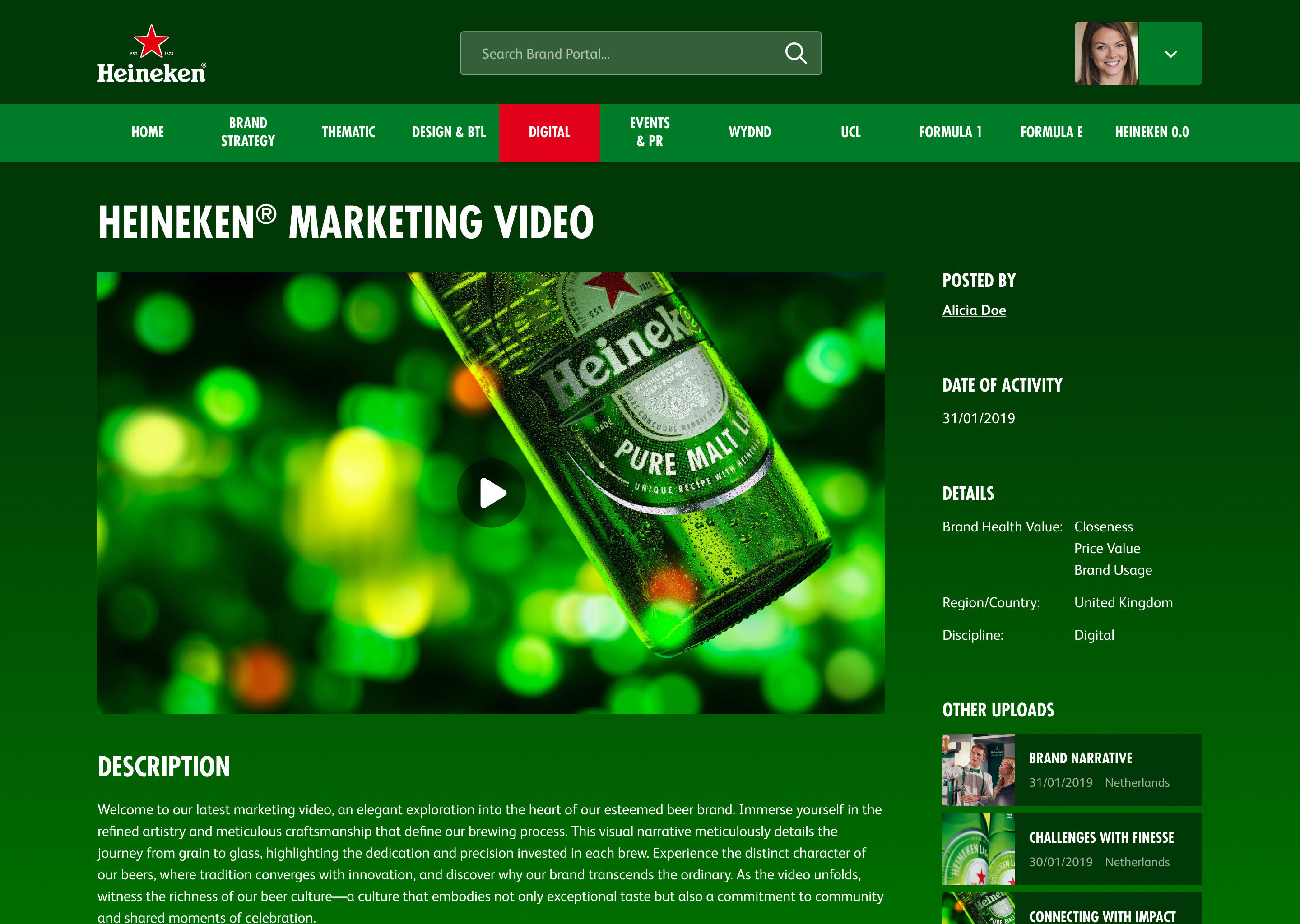
Task: Click the user profile avatar picture
Action: [1107, 52]
